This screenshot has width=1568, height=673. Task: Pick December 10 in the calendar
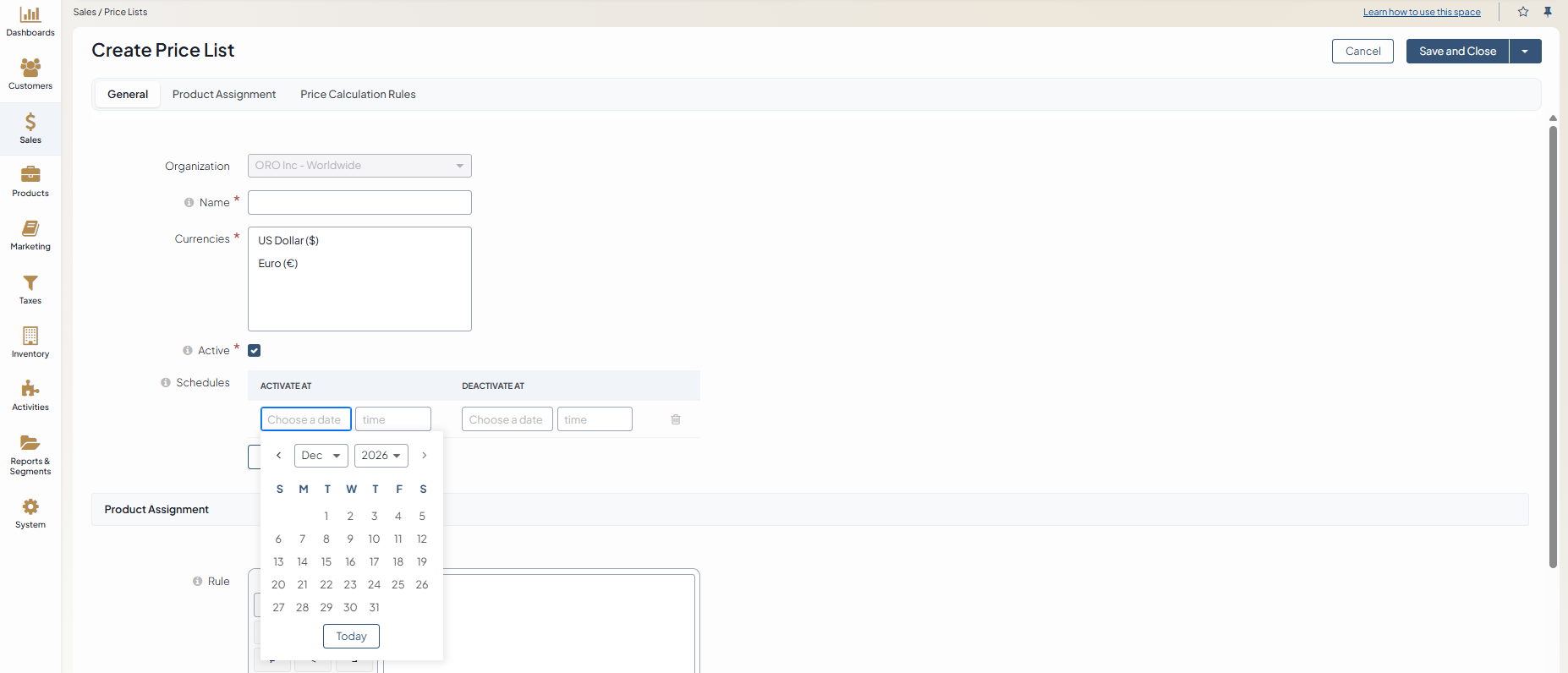point(374,539)
